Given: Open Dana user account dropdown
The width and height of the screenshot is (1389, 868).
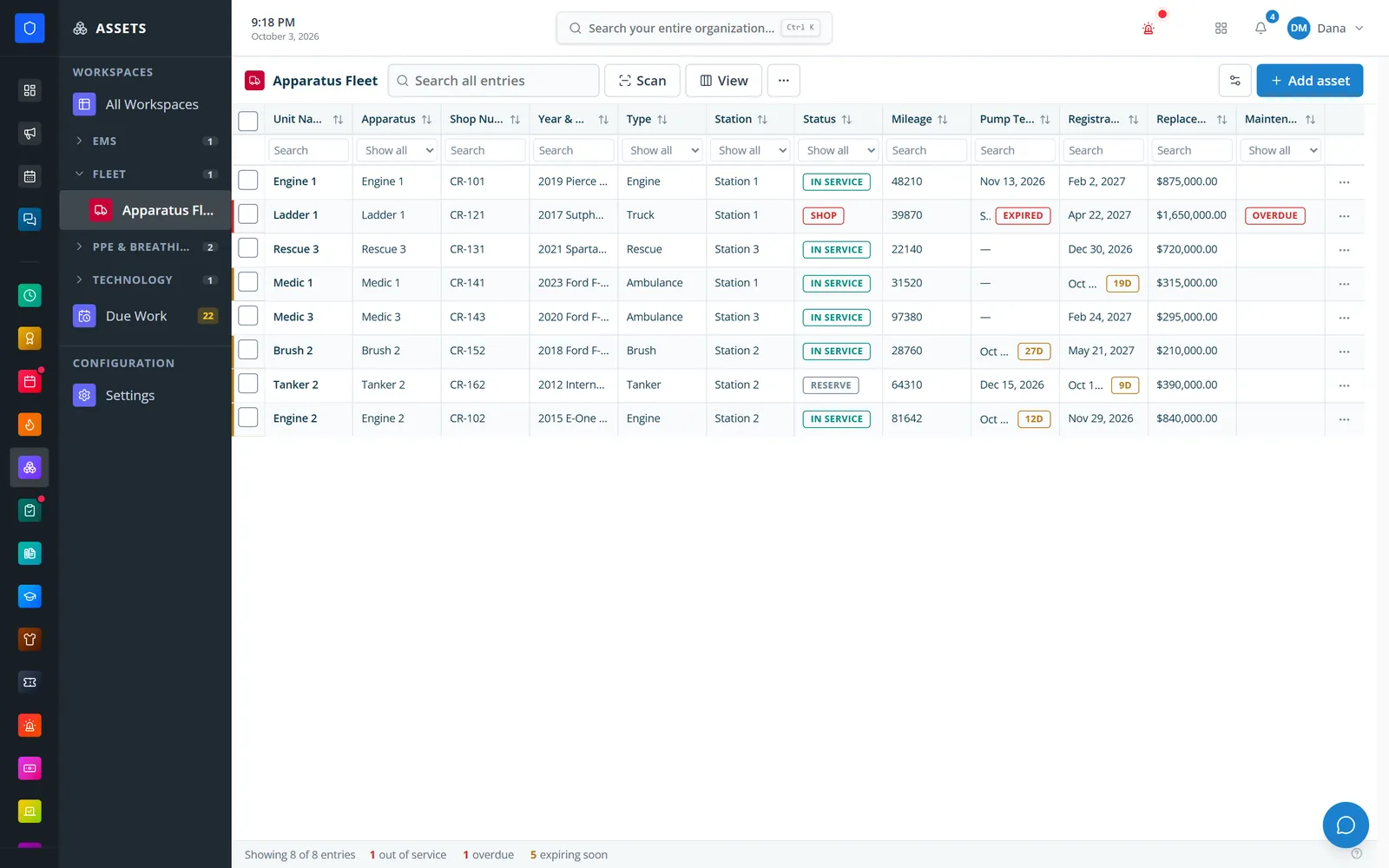Looking at the screenshot, I should click(1325, 28).
